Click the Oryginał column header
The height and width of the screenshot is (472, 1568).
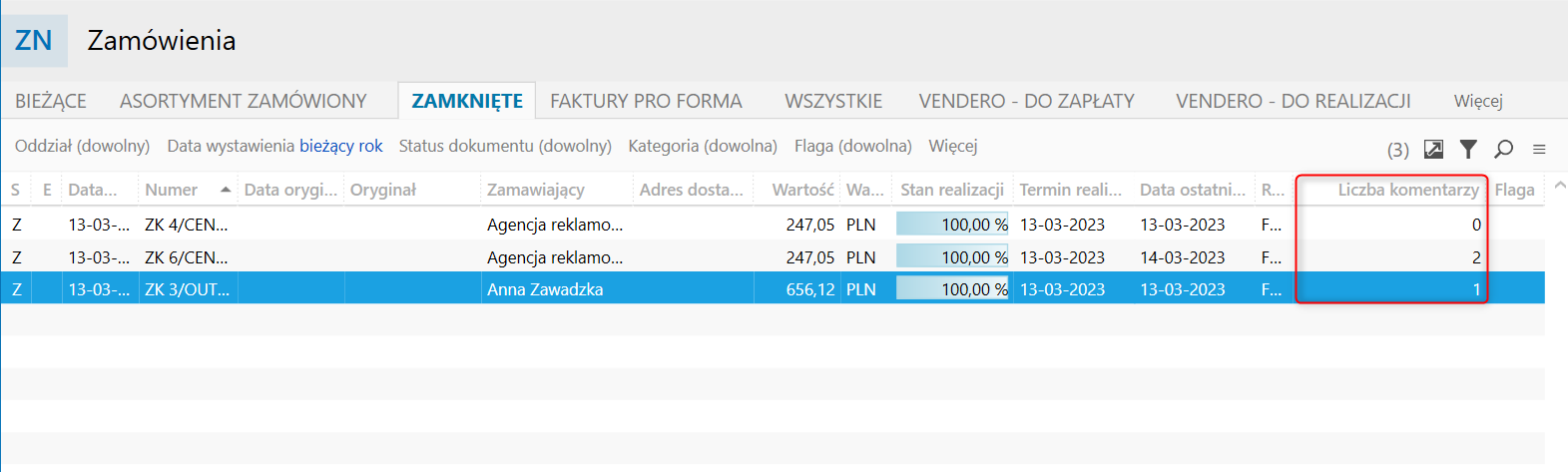click(x=412, y=190)
